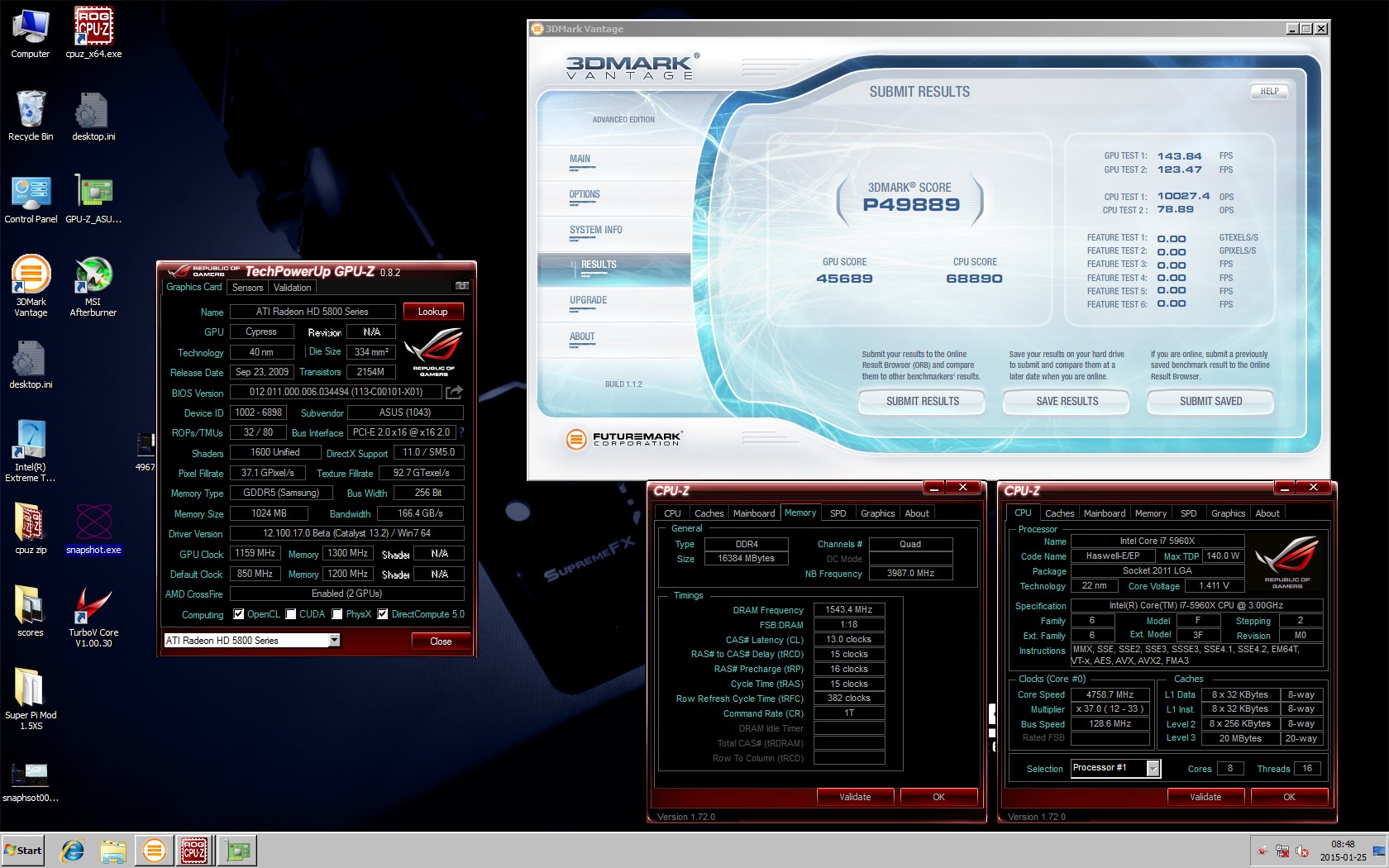Click the DRAM Frequency value 1543.4 MHz
The image size is (1389, 868).
(849, 609)
